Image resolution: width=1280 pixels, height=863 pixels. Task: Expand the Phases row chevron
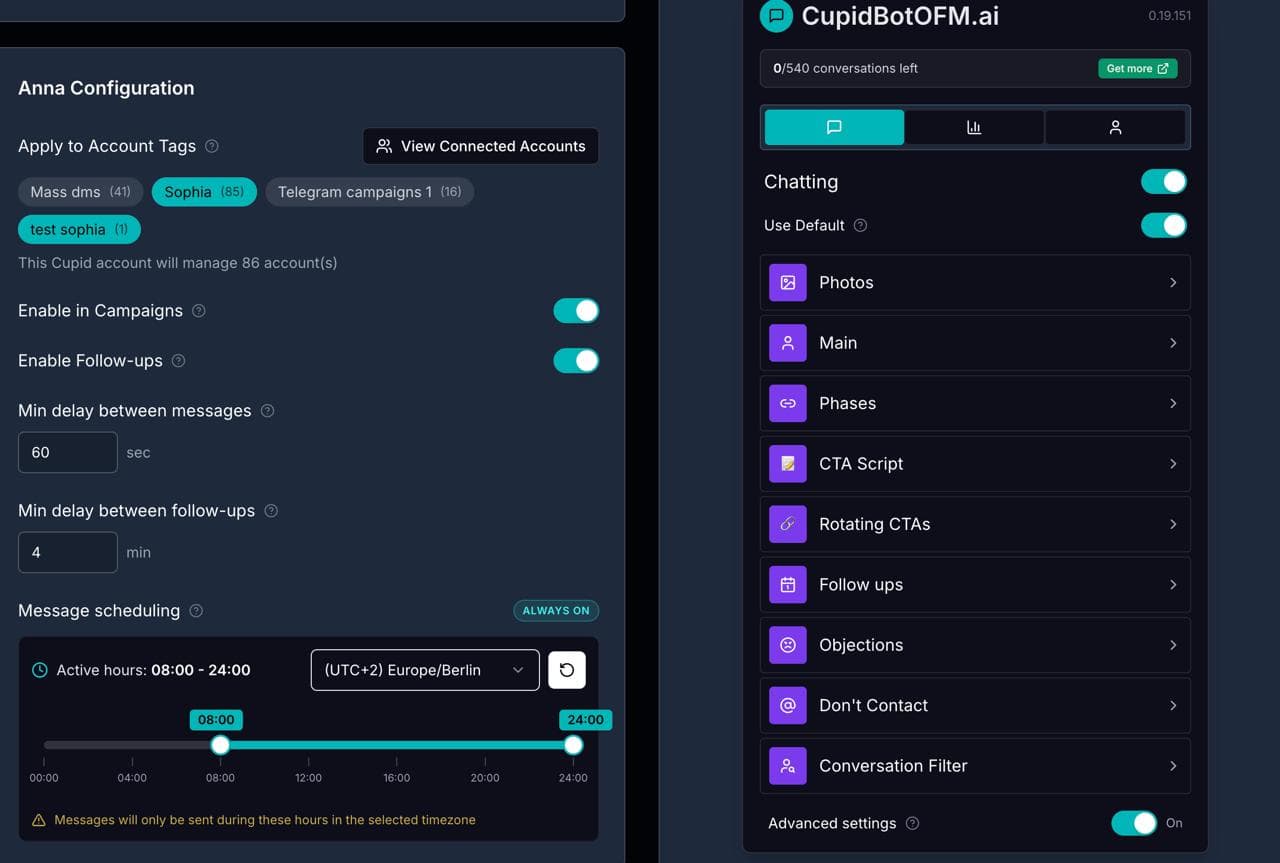tap(1173, 404)
